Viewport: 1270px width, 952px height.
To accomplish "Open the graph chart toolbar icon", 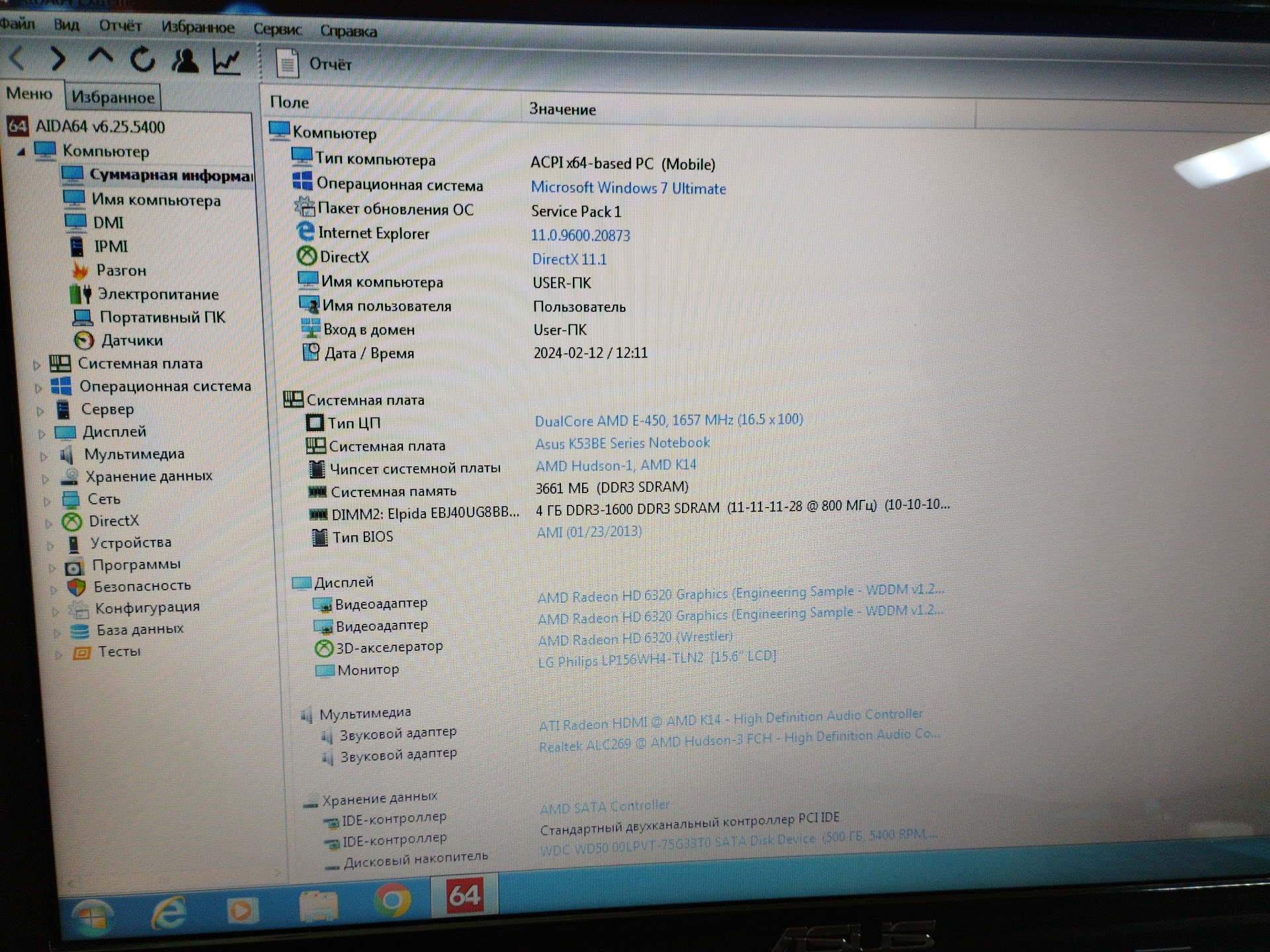I will [227, 61].
